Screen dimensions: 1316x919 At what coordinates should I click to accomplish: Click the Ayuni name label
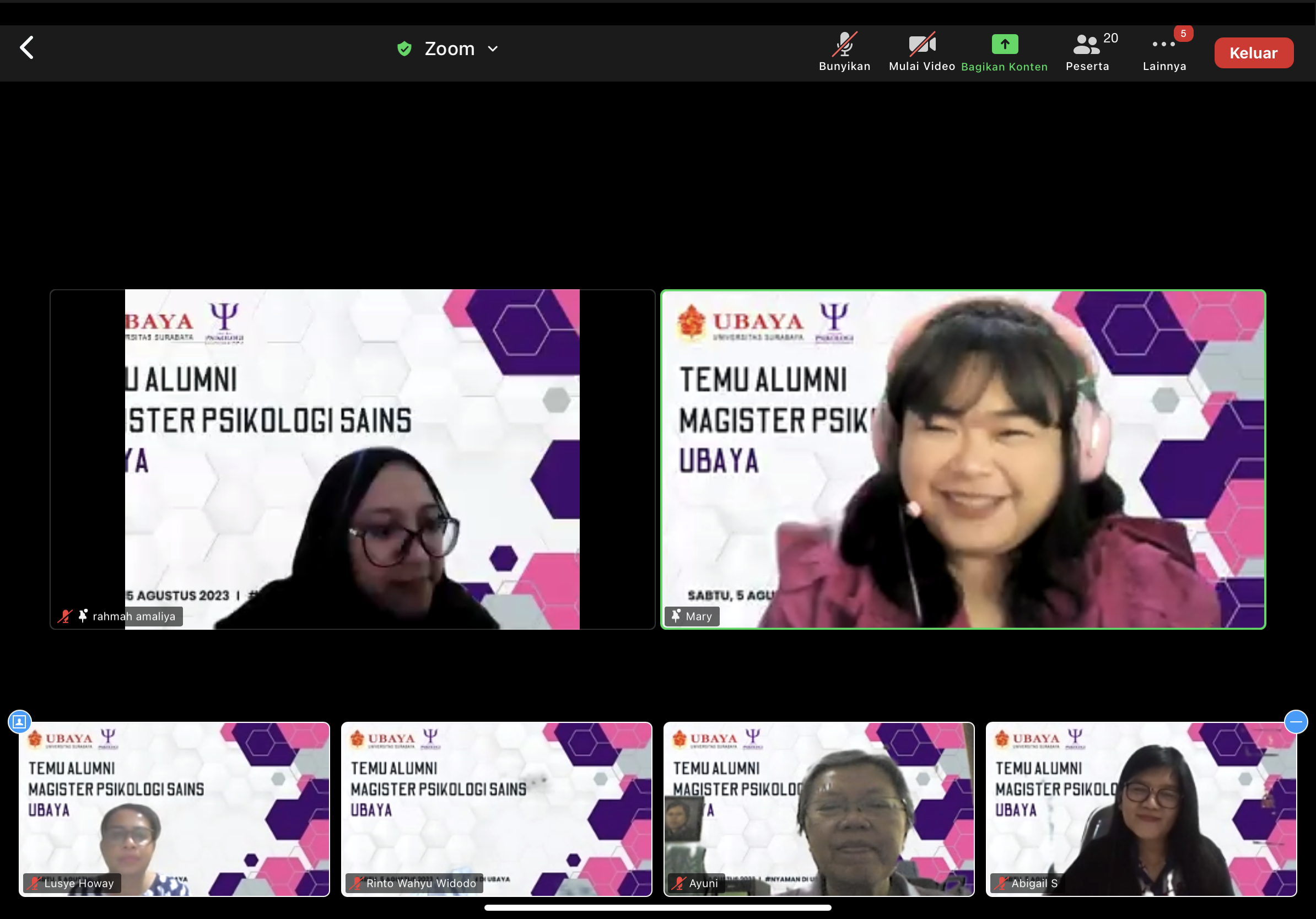[x=703, y=883]
